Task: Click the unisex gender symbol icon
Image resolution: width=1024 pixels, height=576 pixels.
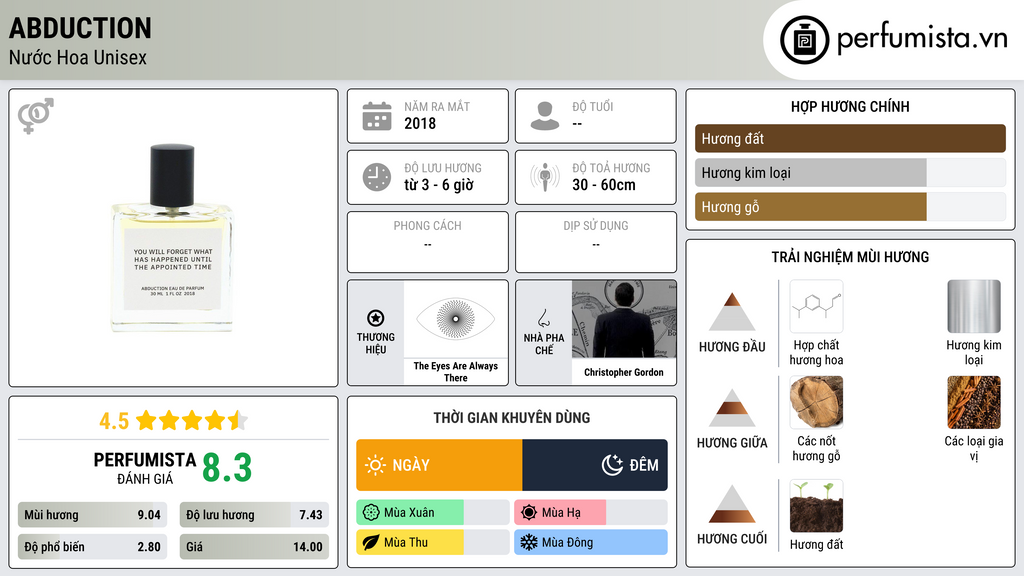Action: [x=35, y=116]
